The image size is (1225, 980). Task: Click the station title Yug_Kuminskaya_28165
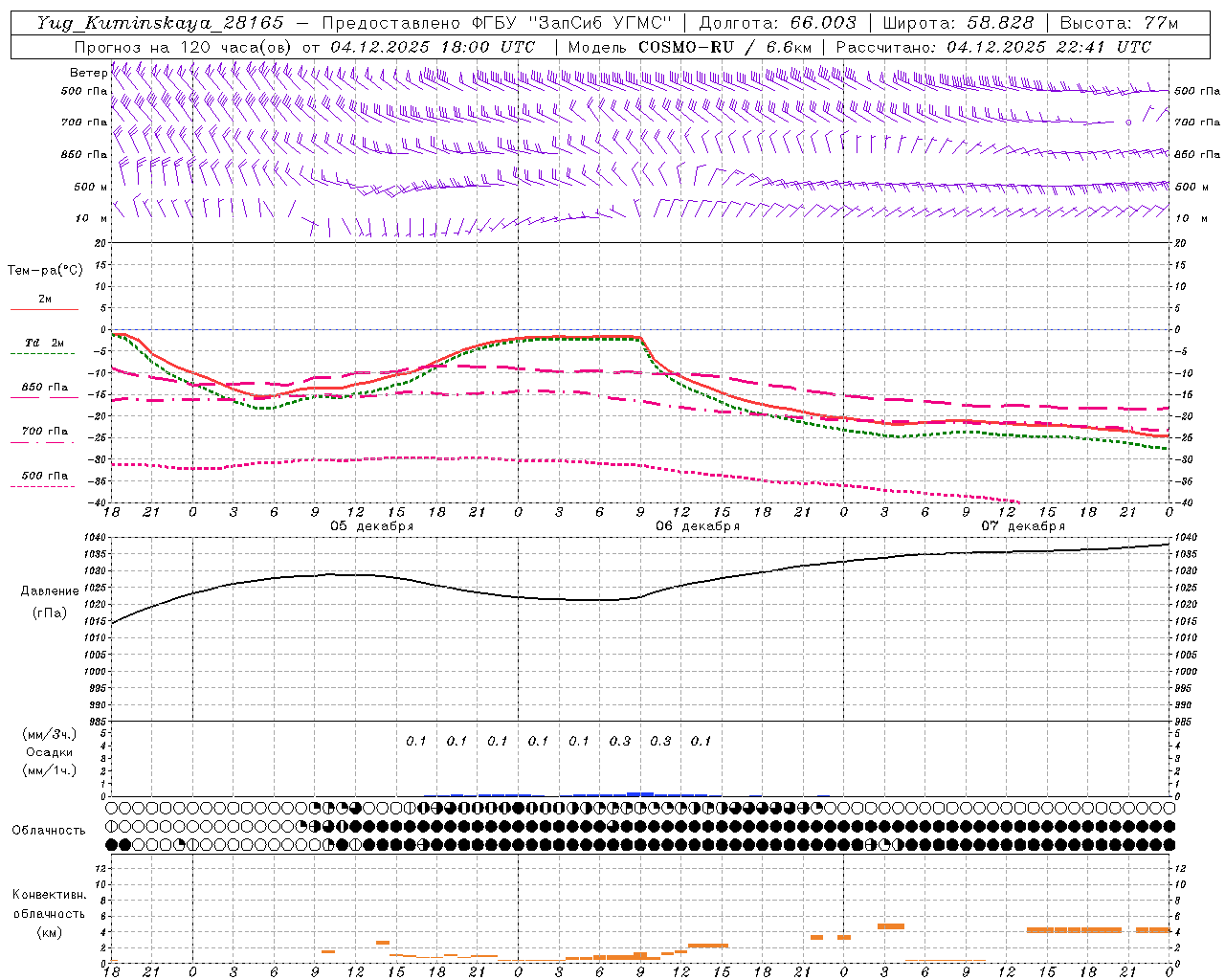[160, 23]
